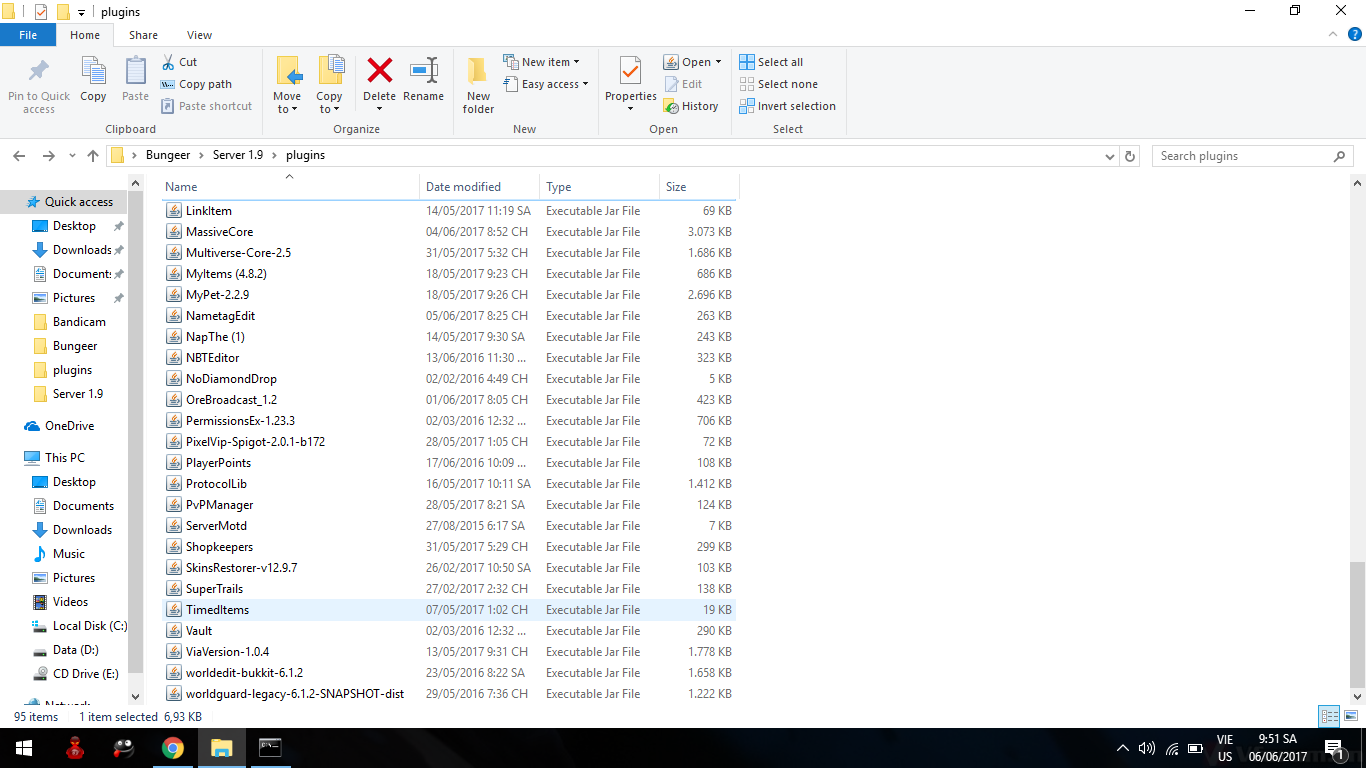1366x768 pixels.
Task: Switch to details view layout icon
Action: coord(1329,716)
